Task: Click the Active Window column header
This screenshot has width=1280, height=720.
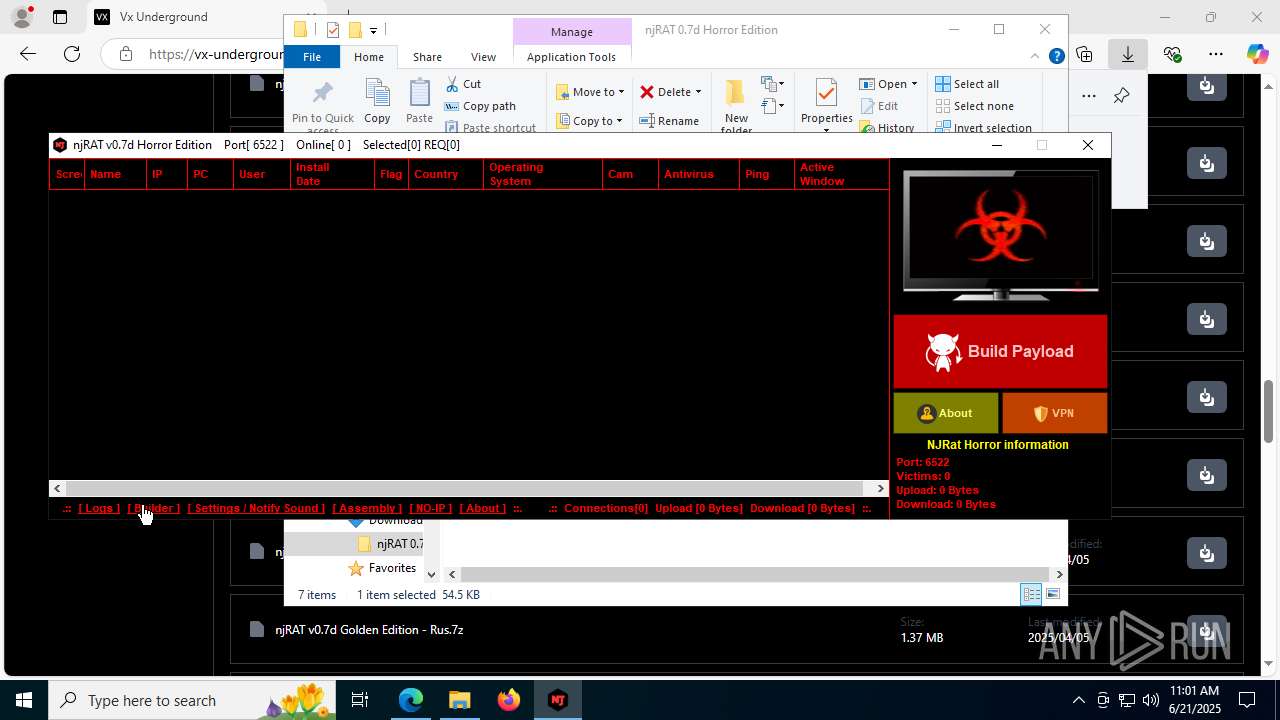Action: [841, 174]
